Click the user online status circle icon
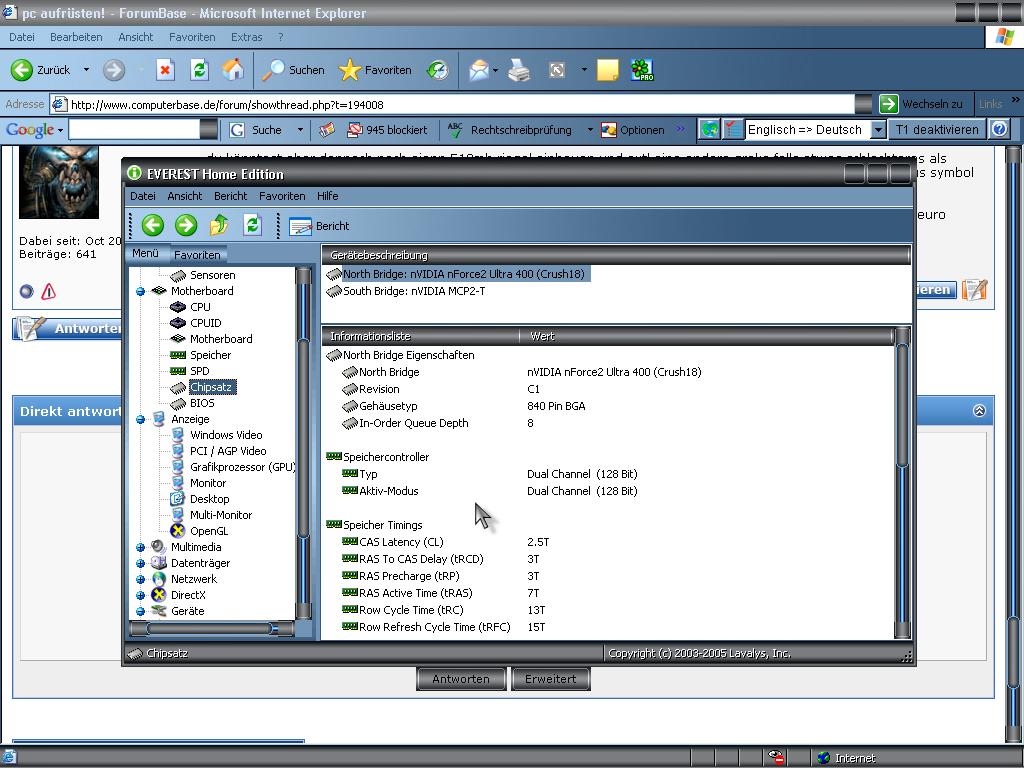This screenshot has width=1024, height=768. point(26,291)
